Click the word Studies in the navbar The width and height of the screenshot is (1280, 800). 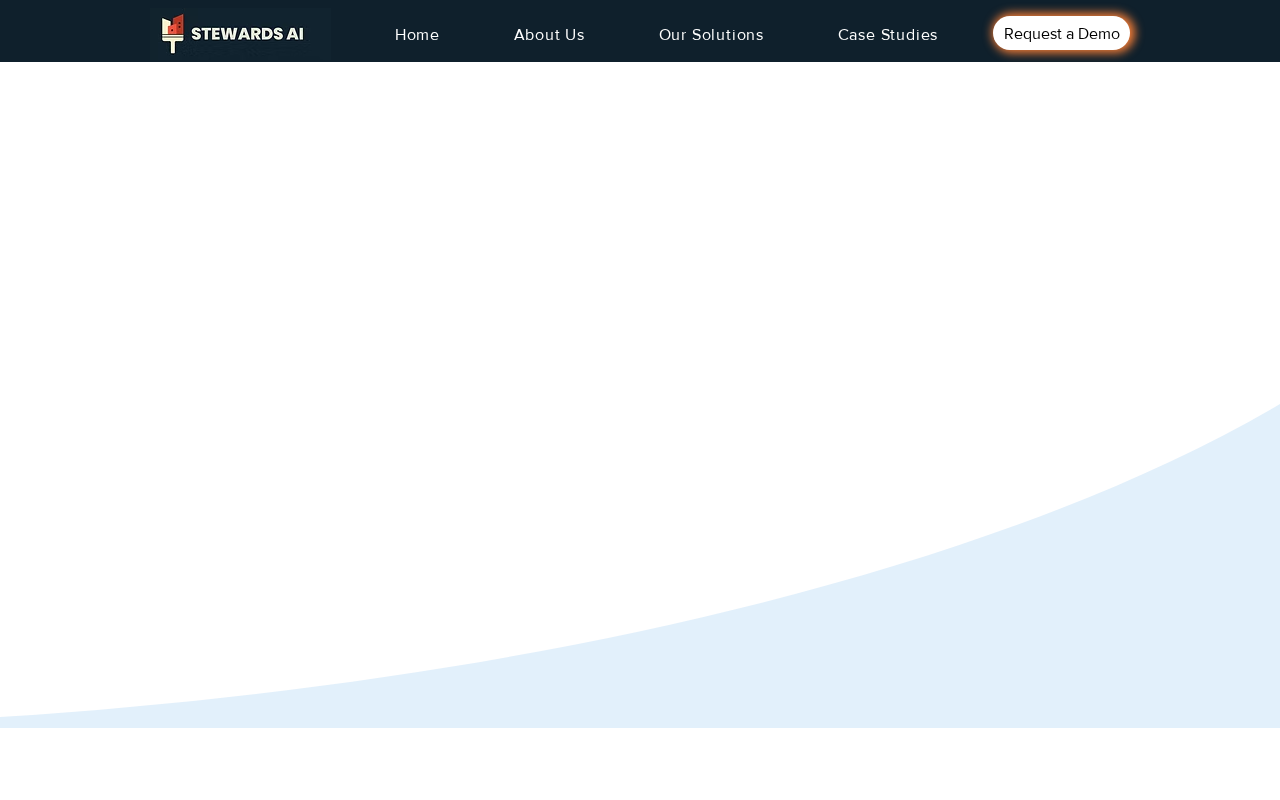coord(909,35)
